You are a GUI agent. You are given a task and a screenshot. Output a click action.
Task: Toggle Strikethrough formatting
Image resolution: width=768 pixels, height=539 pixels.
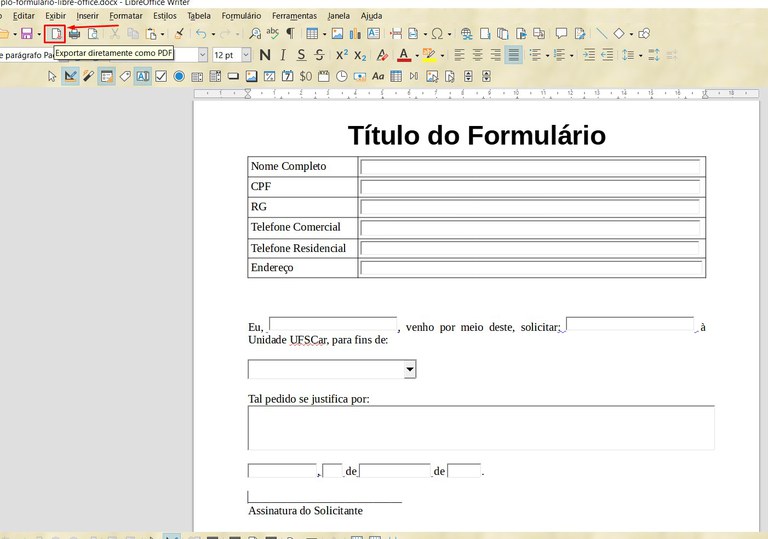coord(319,55)
